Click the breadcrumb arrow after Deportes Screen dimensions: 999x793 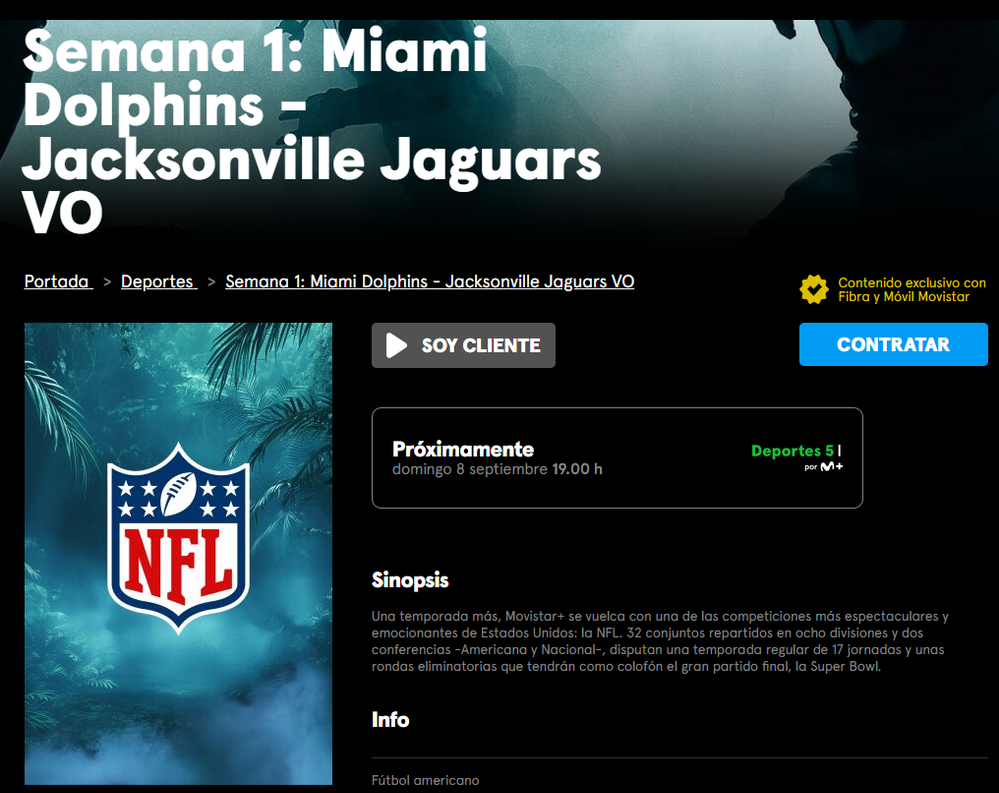click(x=212, y=282)
